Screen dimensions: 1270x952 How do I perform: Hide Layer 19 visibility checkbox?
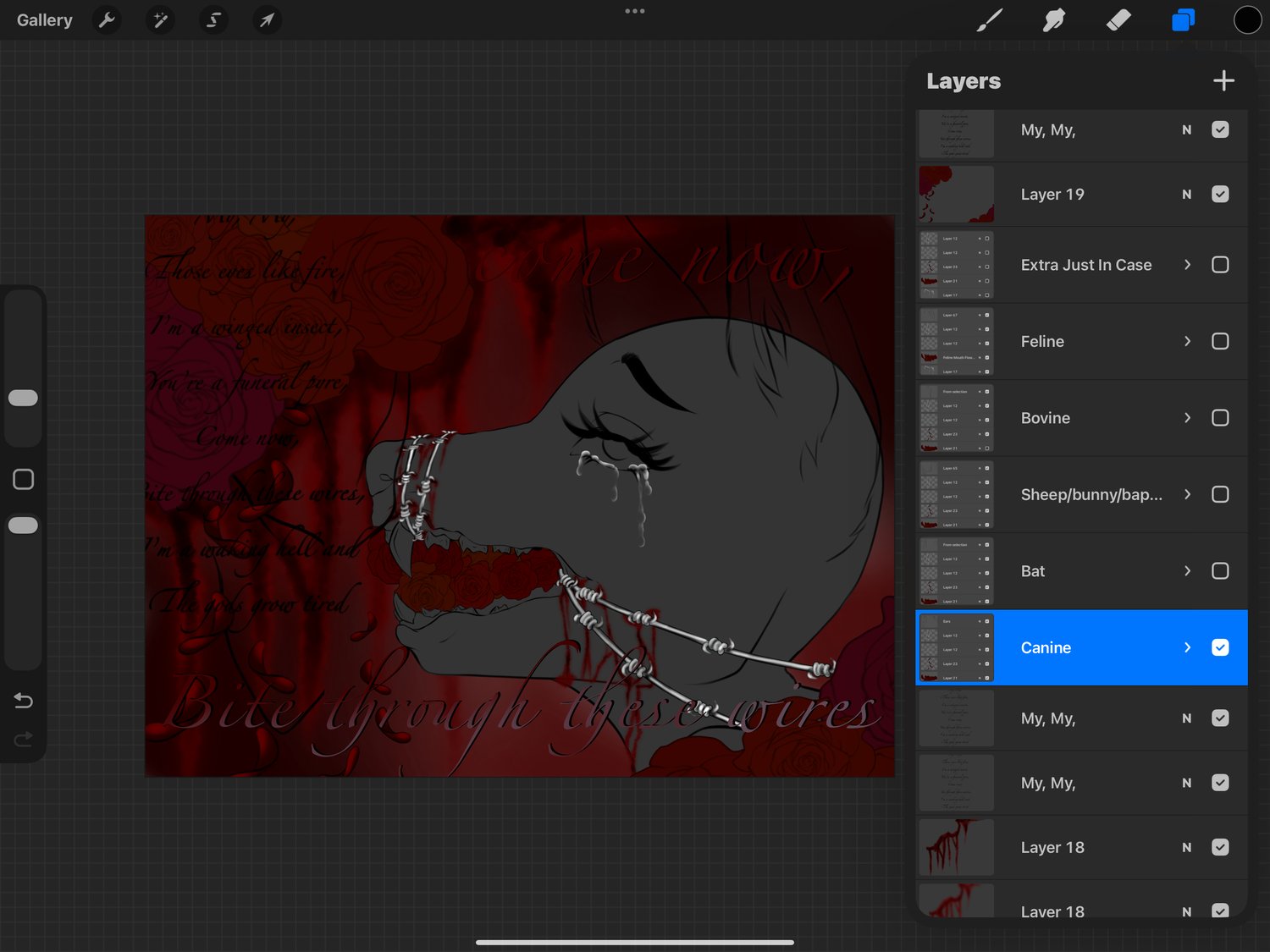click(1220, 194)
